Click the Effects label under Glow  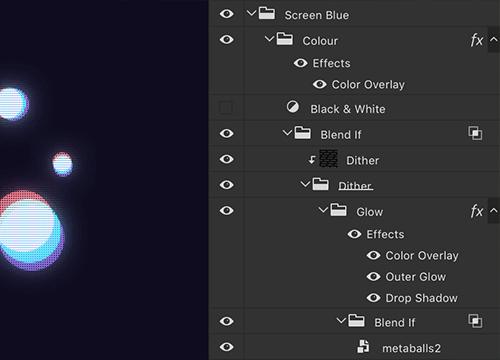385,234
